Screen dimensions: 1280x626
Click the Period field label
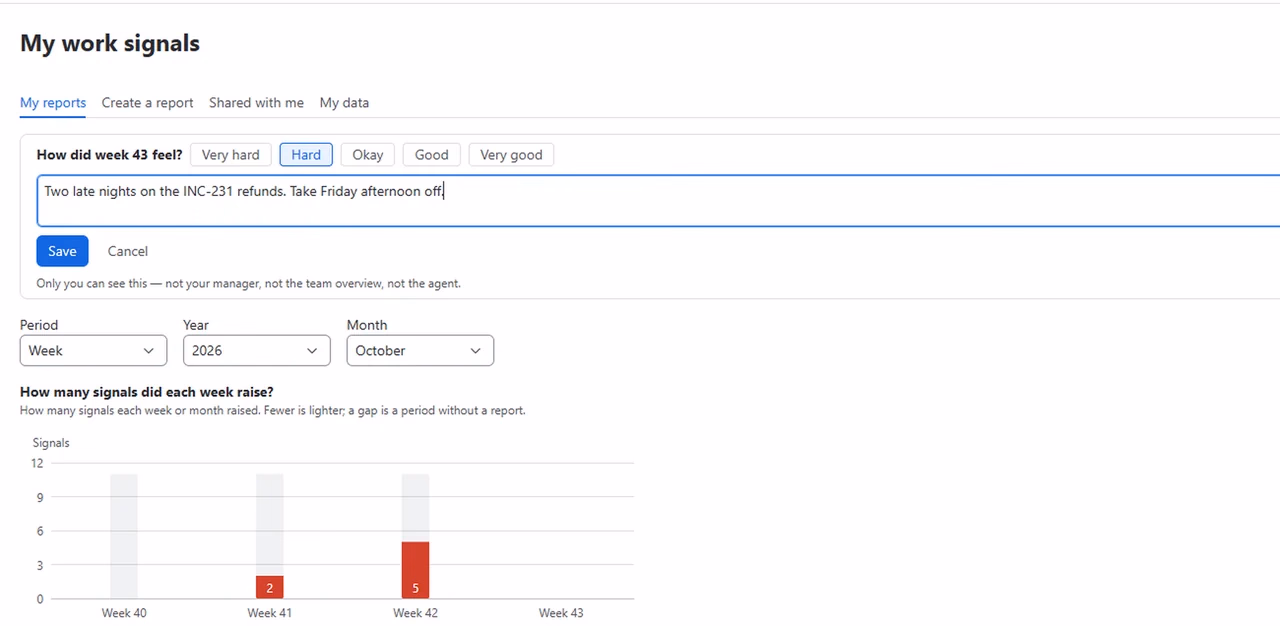click(39, 325)
